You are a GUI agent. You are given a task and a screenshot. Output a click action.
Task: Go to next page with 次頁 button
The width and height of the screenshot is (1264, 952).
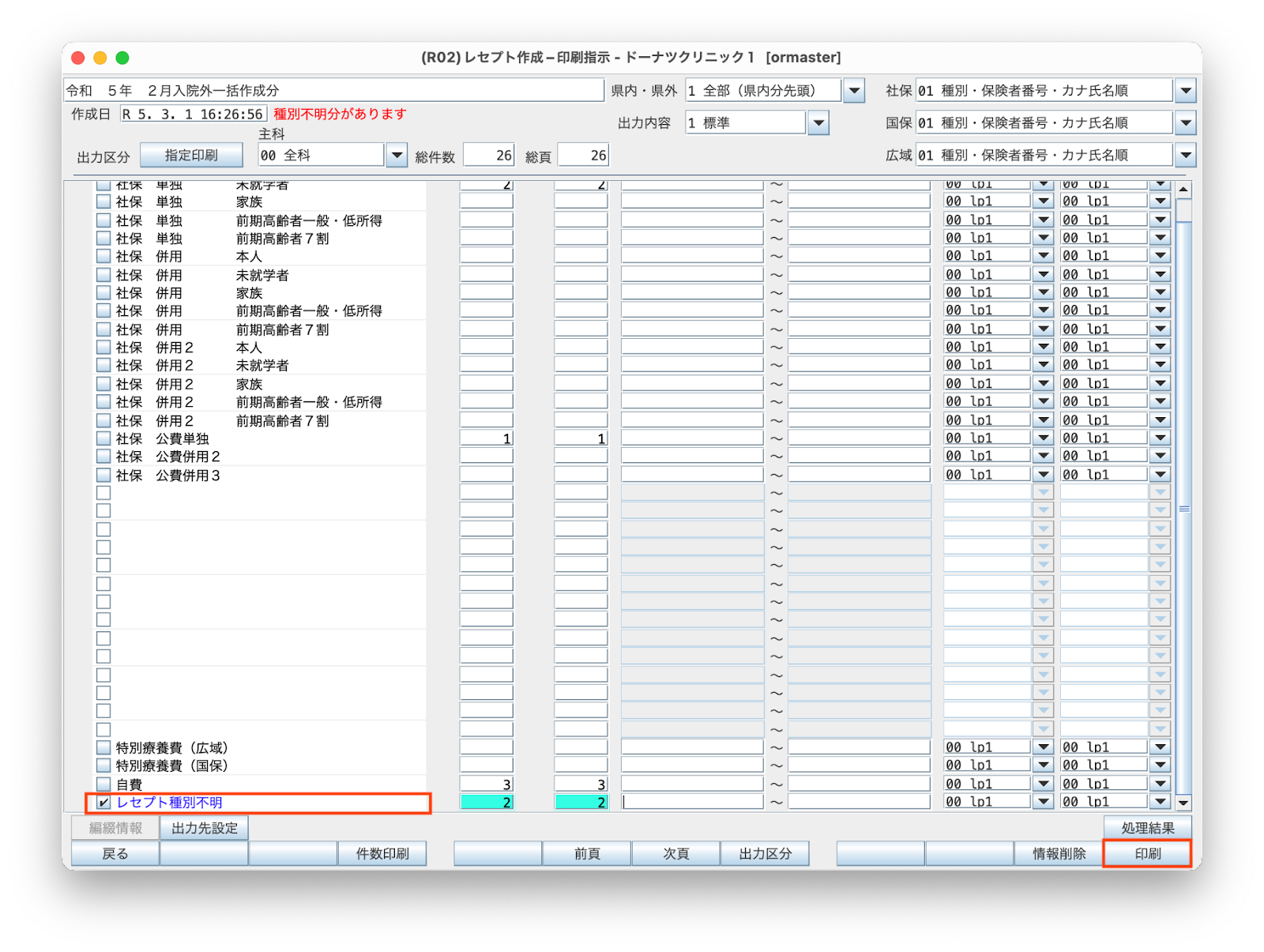675,853
